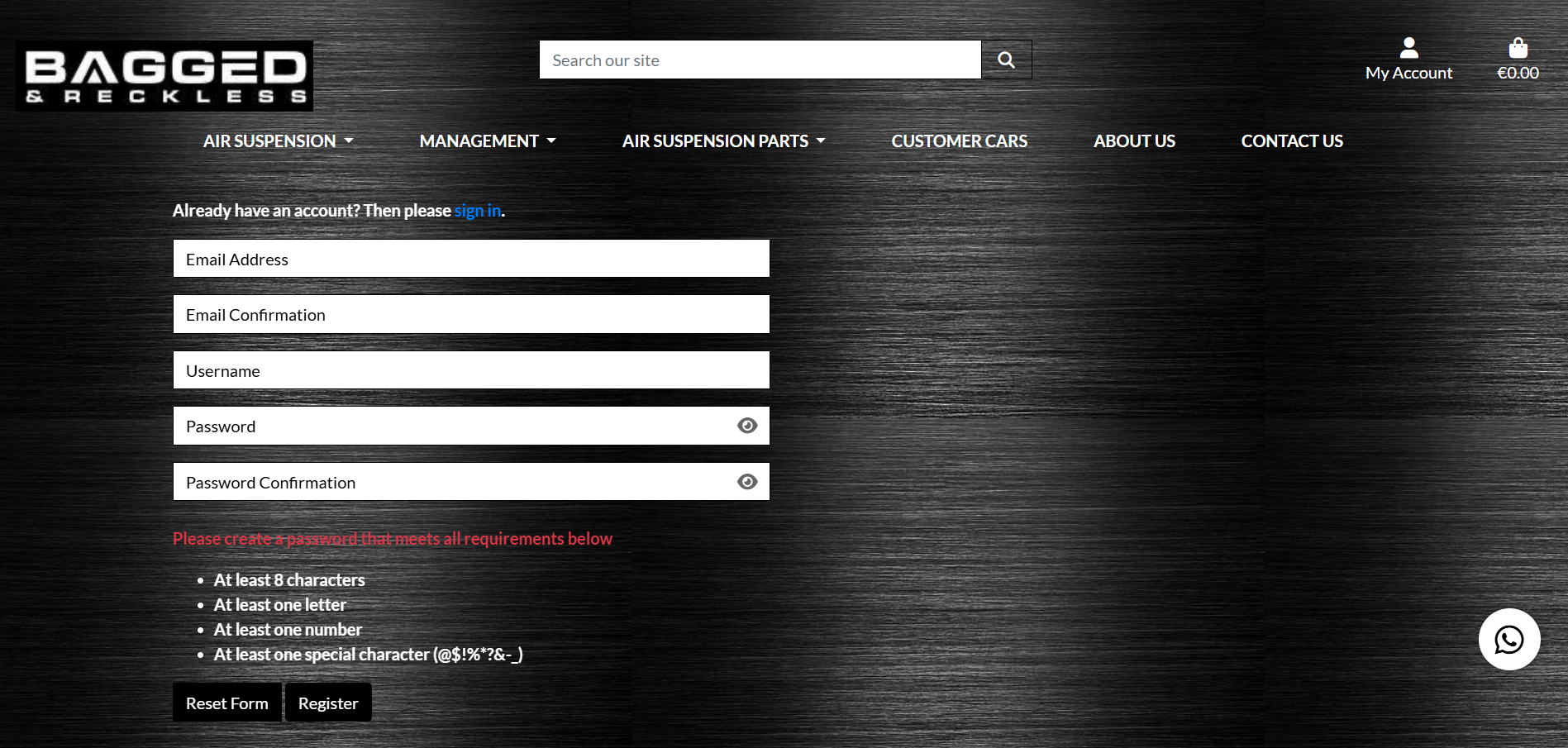This screenshot has height=748, width=1568.
Task: Navigate to Contact Us
Action: coord(1291,141)
